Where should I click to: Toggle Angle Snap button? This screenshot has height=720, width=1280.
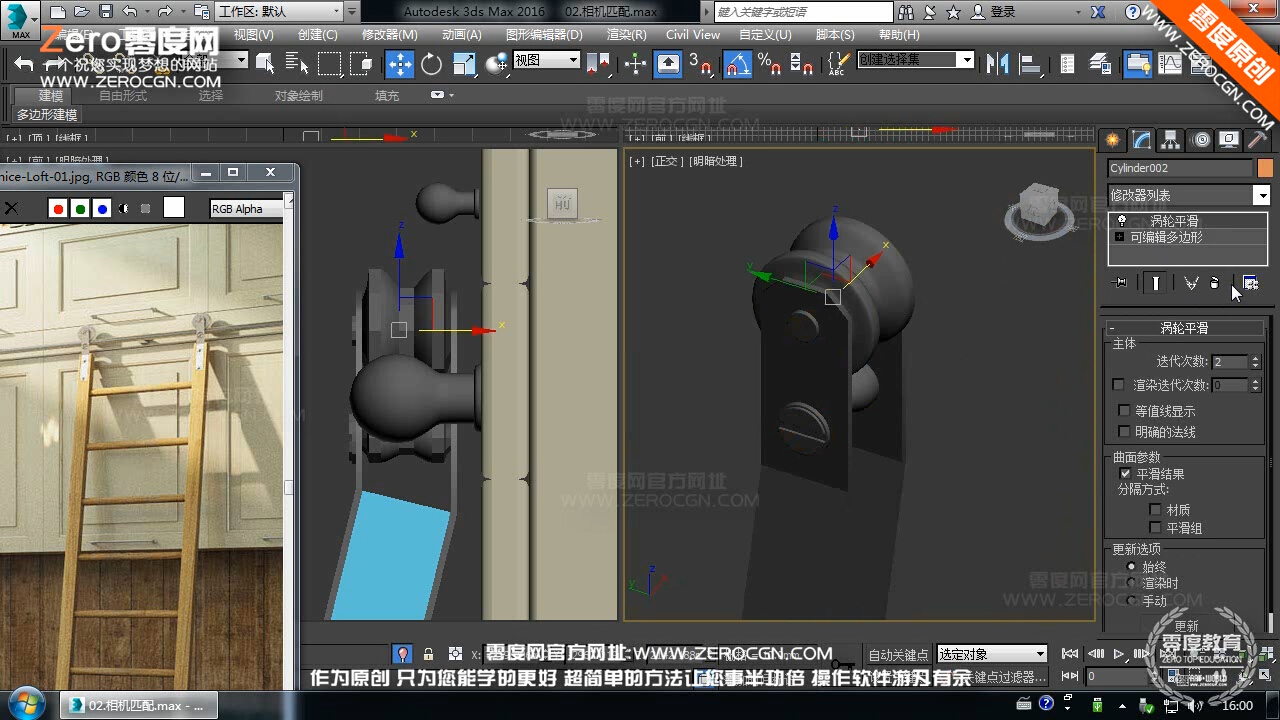click(737, 64)
